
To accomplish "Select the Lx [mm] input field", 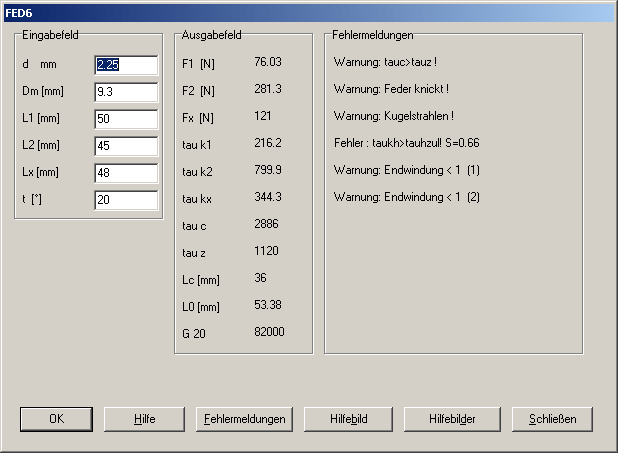I will tap(126, 173).
